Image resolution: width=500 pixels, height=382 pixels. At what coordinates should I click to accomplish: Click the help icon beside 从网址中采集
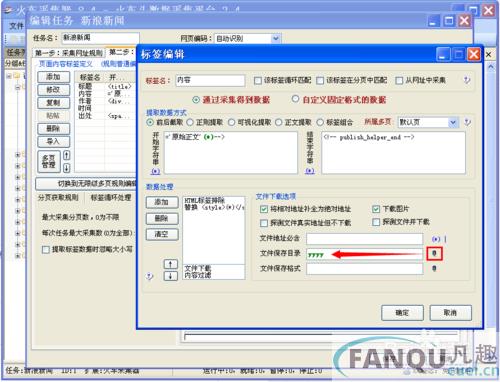point(467,80)
